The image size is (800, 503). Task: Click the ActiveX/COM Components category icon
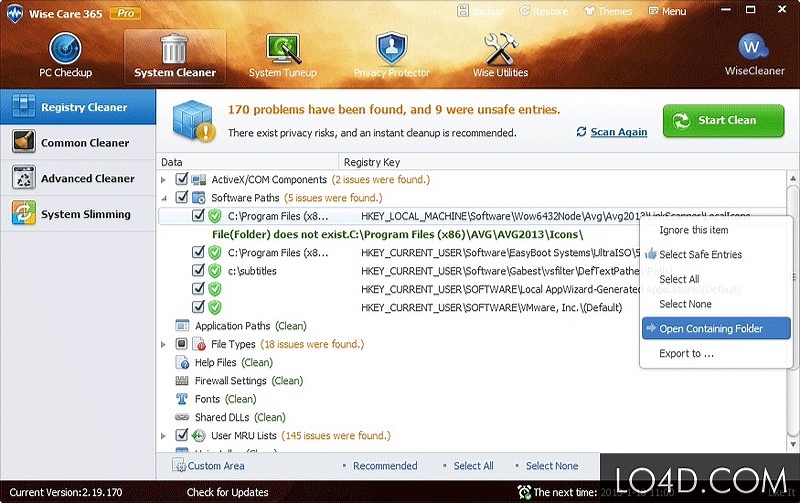pos(198,180)
